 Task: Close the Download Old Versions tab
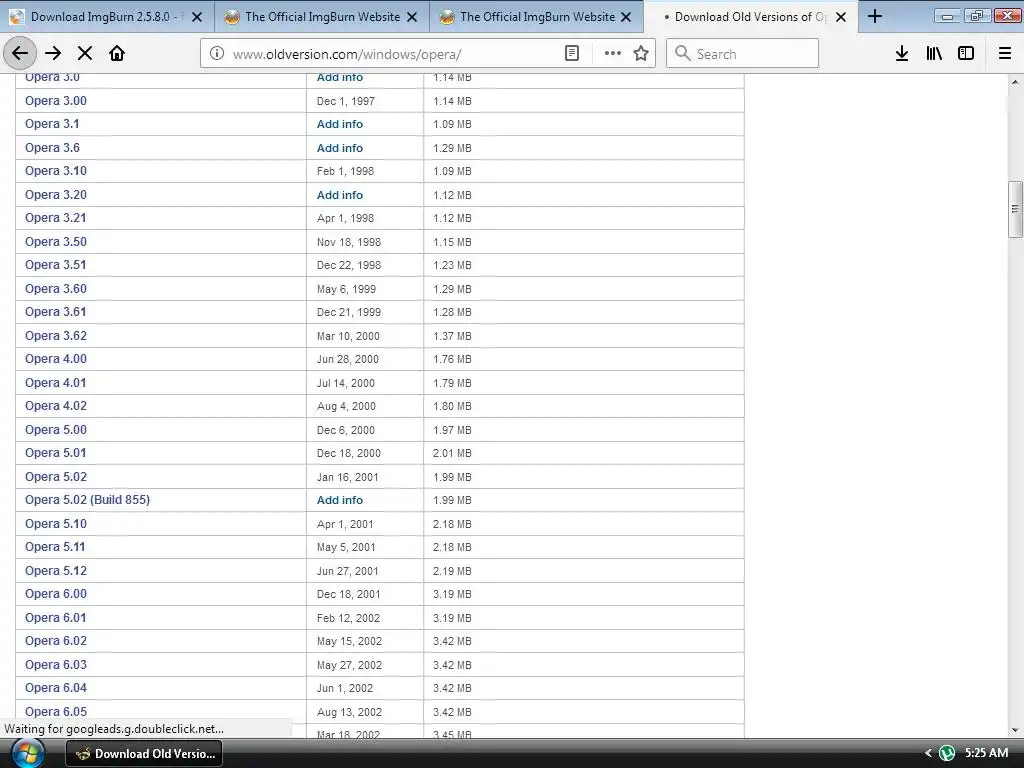(x=841, y=18)
